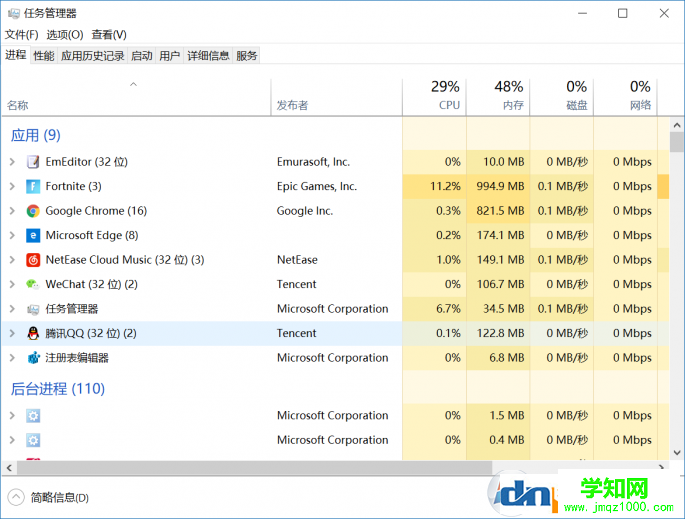Expand the first background process row
The image size is (685, 519).
coord(12,415)
